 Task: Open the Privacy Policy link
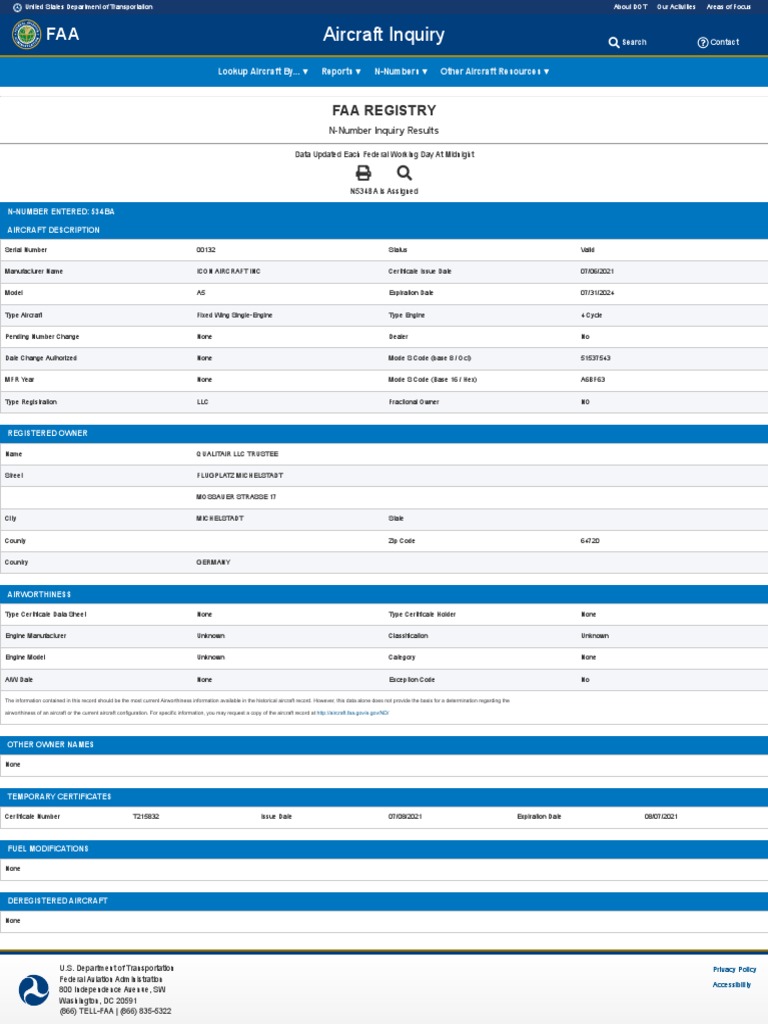click(x=734, y=969)
